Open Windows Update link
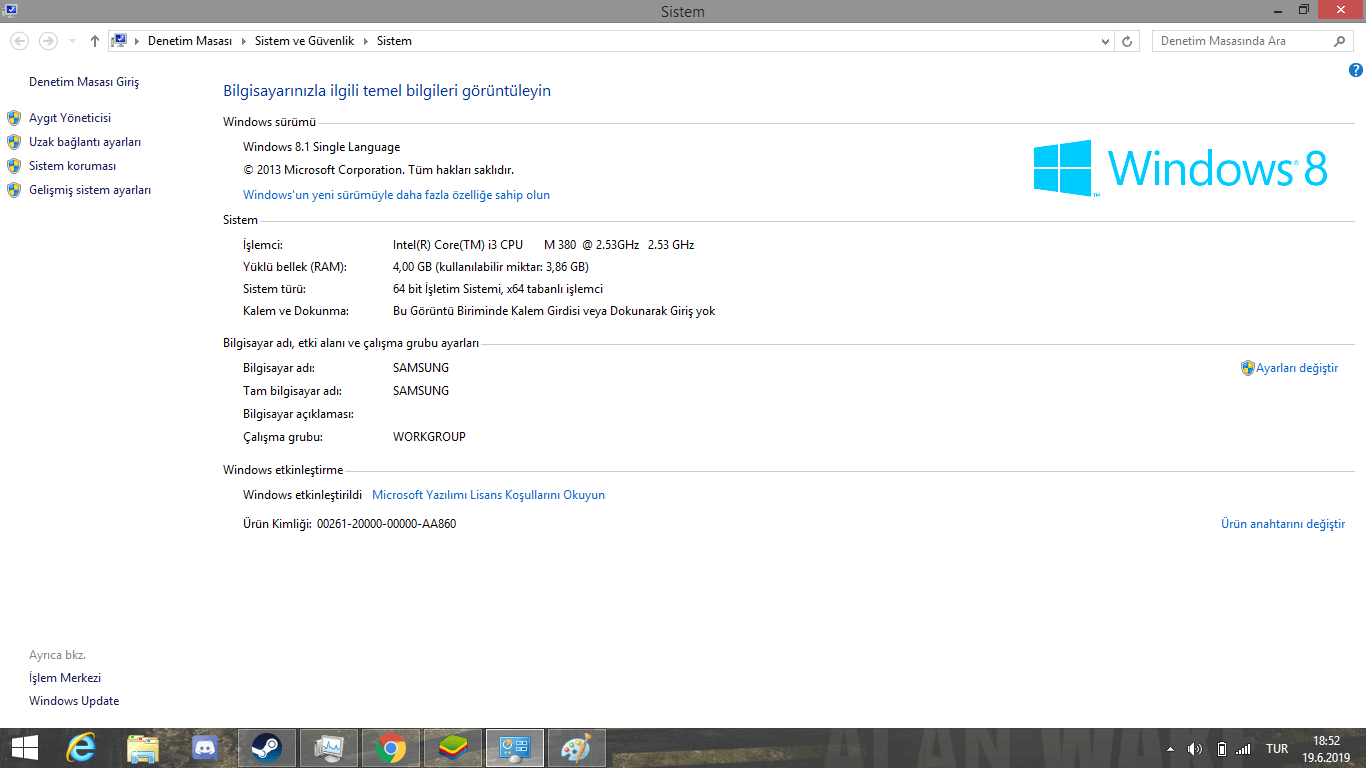Screen dimensions: 1366x768 click(x=74, y=701)
